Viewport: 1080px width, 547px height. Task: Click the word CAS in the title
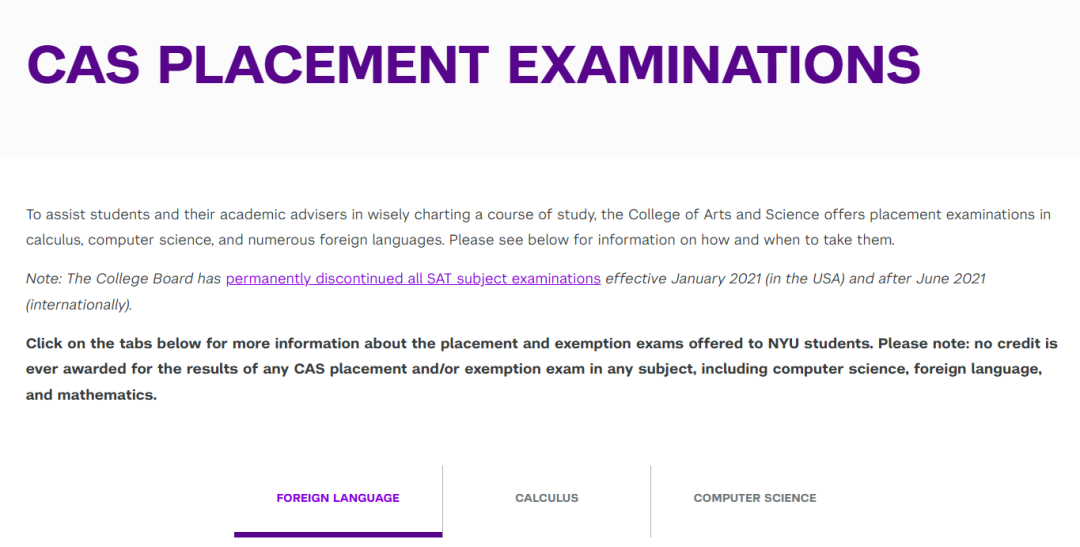click(83, 65)
